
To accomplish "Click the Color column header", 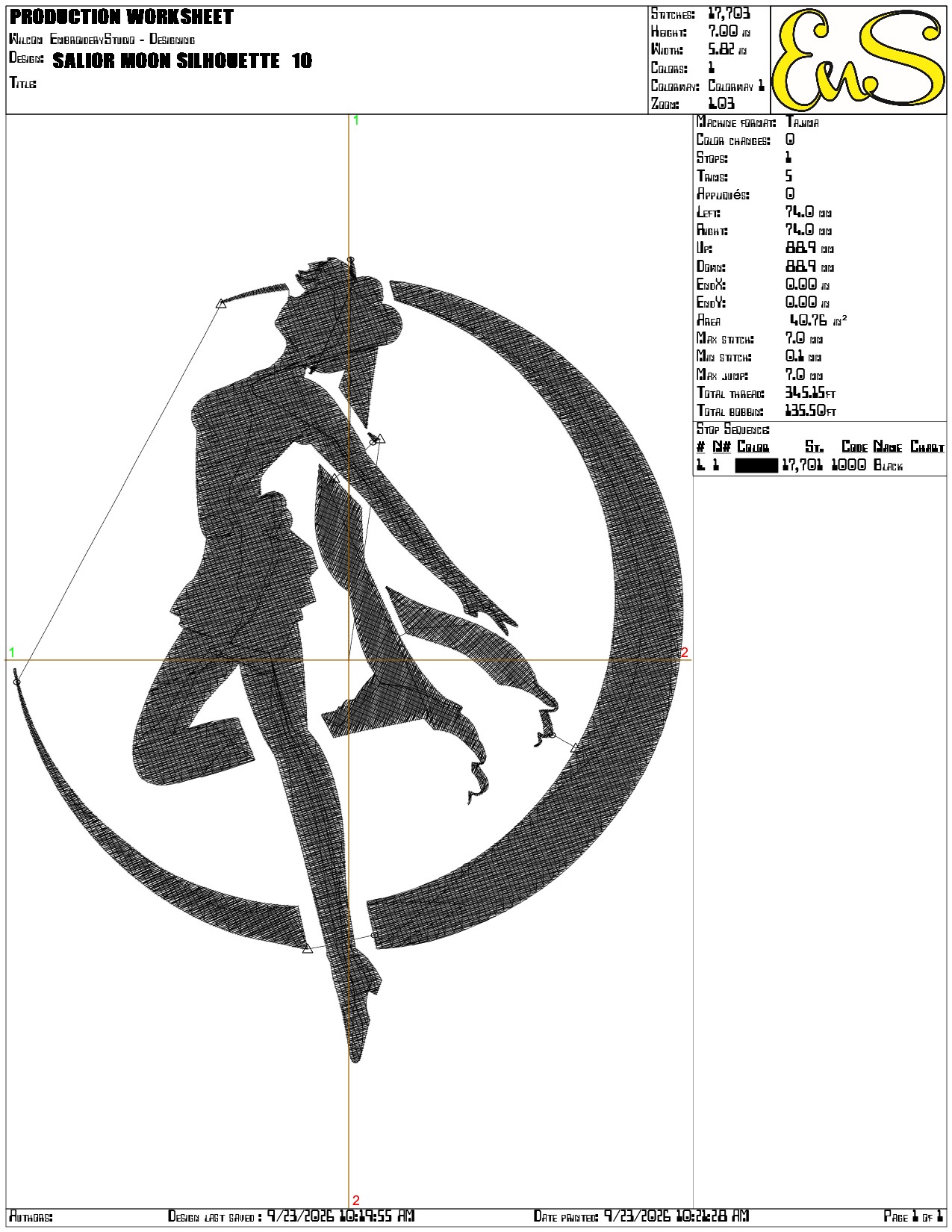I will pos(753,447).
